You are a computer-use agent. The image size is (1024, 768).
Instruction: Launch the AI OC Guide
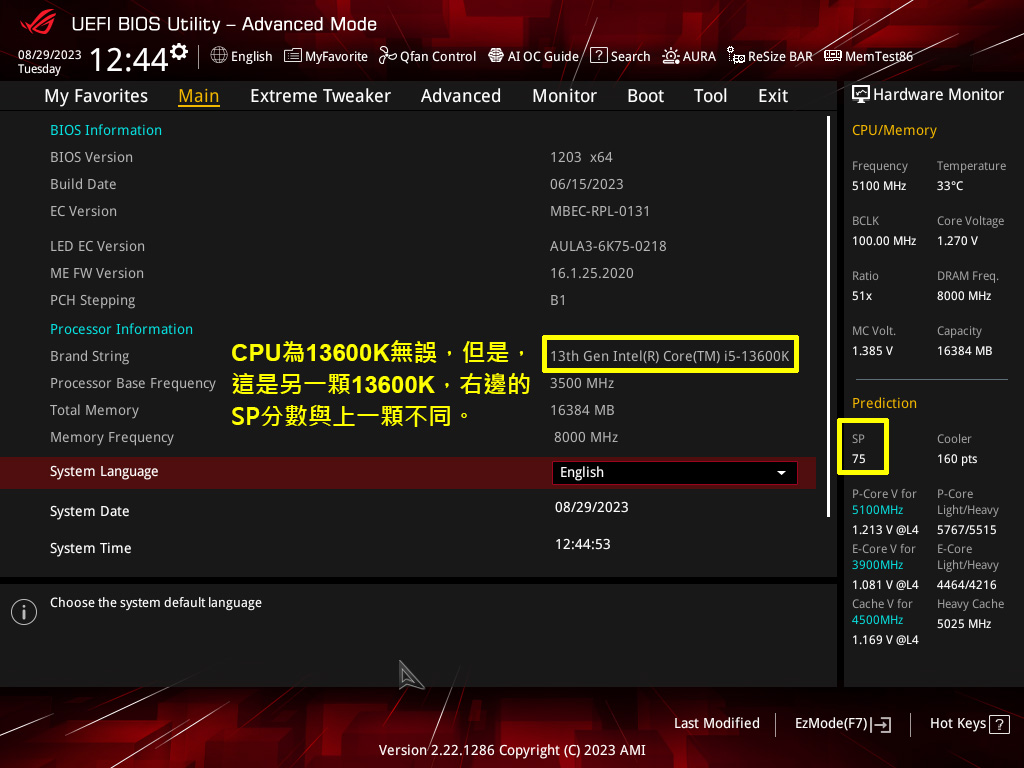click(x=533, y=56)
